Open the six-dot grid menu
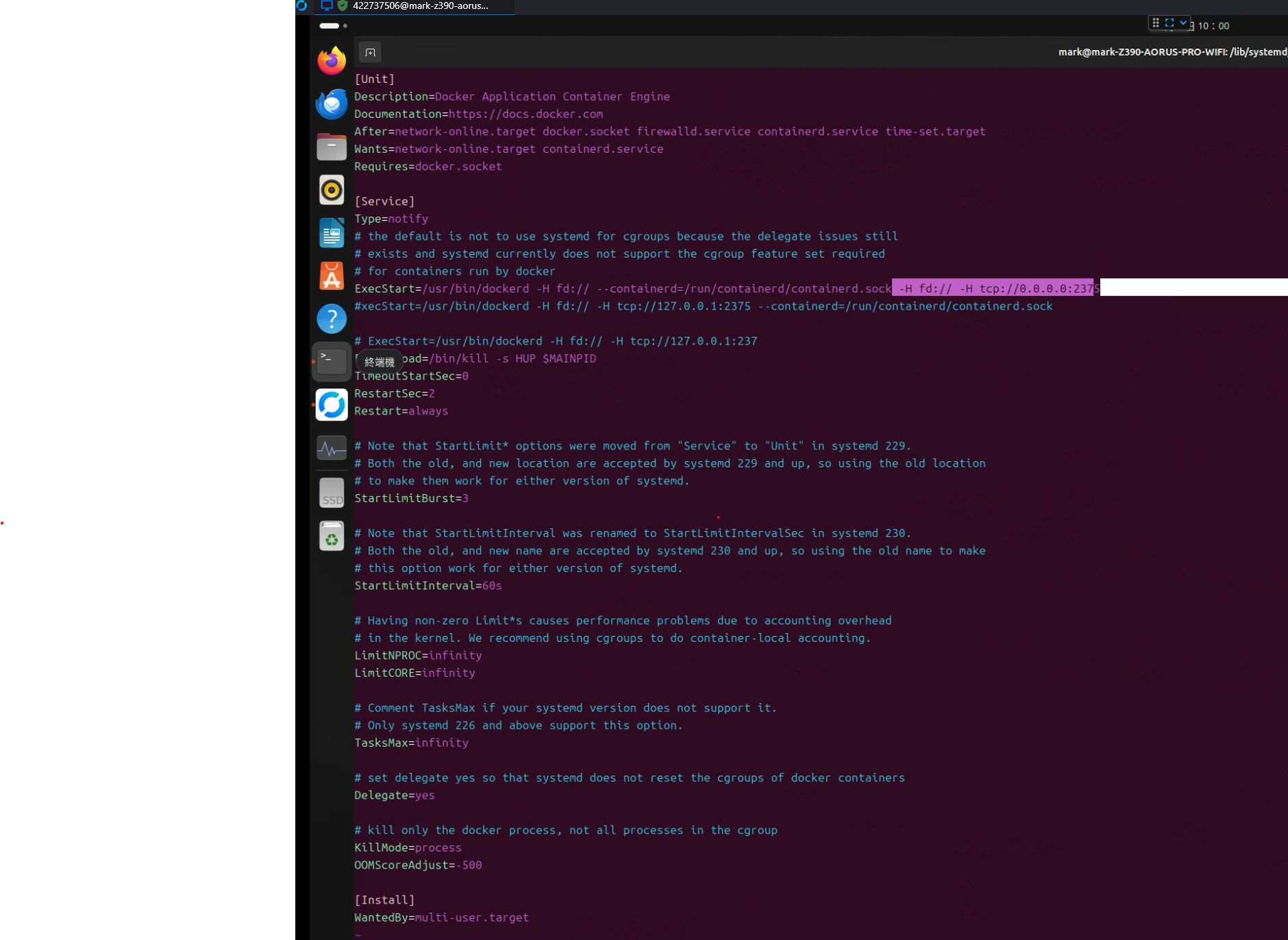The image size is (1288, 940). [x=1157, y=23]
